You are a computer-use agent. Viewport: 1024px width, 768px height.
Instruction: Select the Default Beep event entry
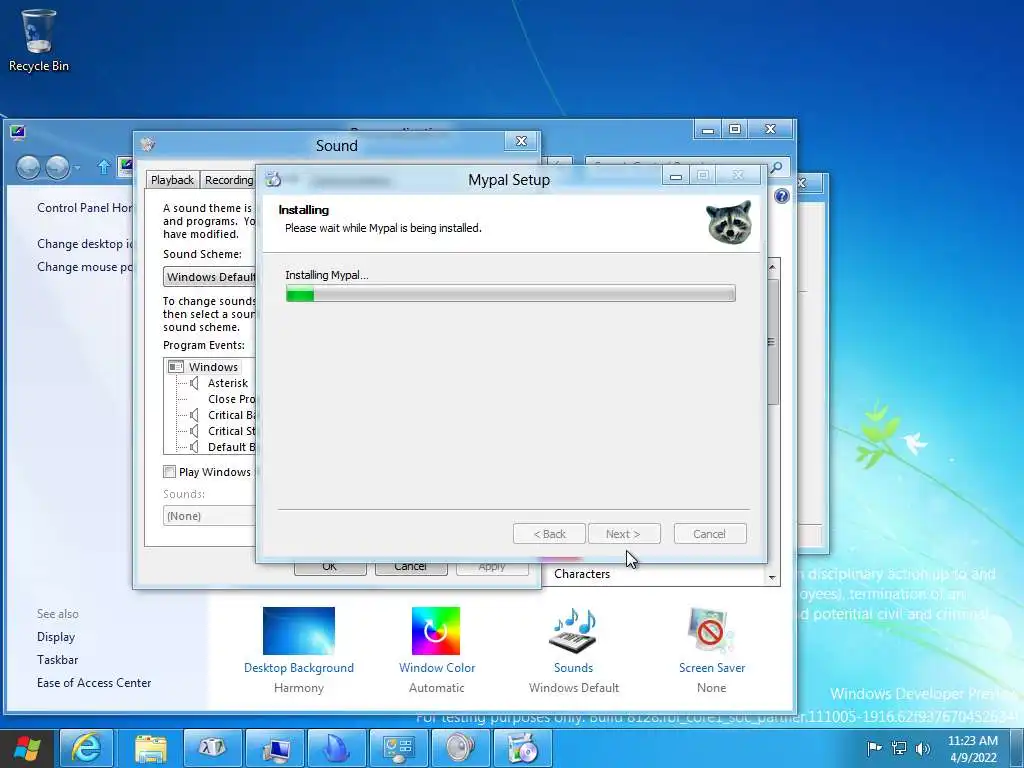pyautogui.click(x=232, y=447)
